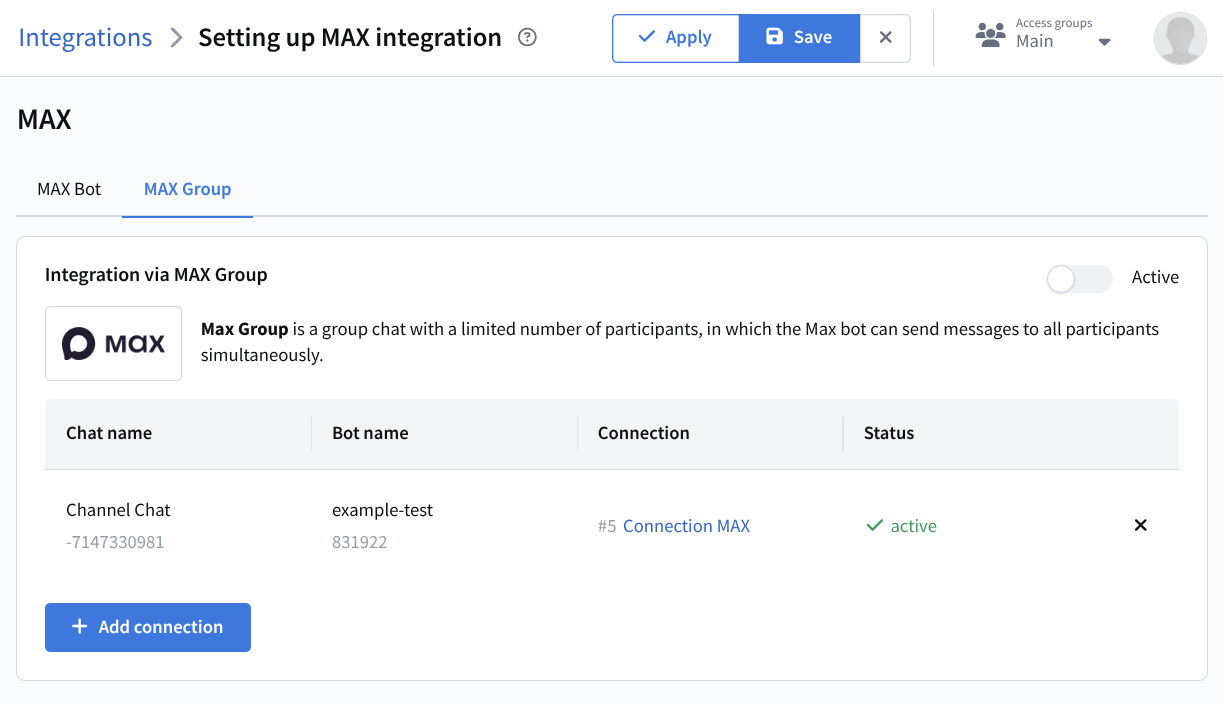Remove the Channel Chat connection row

(1140, 525)
